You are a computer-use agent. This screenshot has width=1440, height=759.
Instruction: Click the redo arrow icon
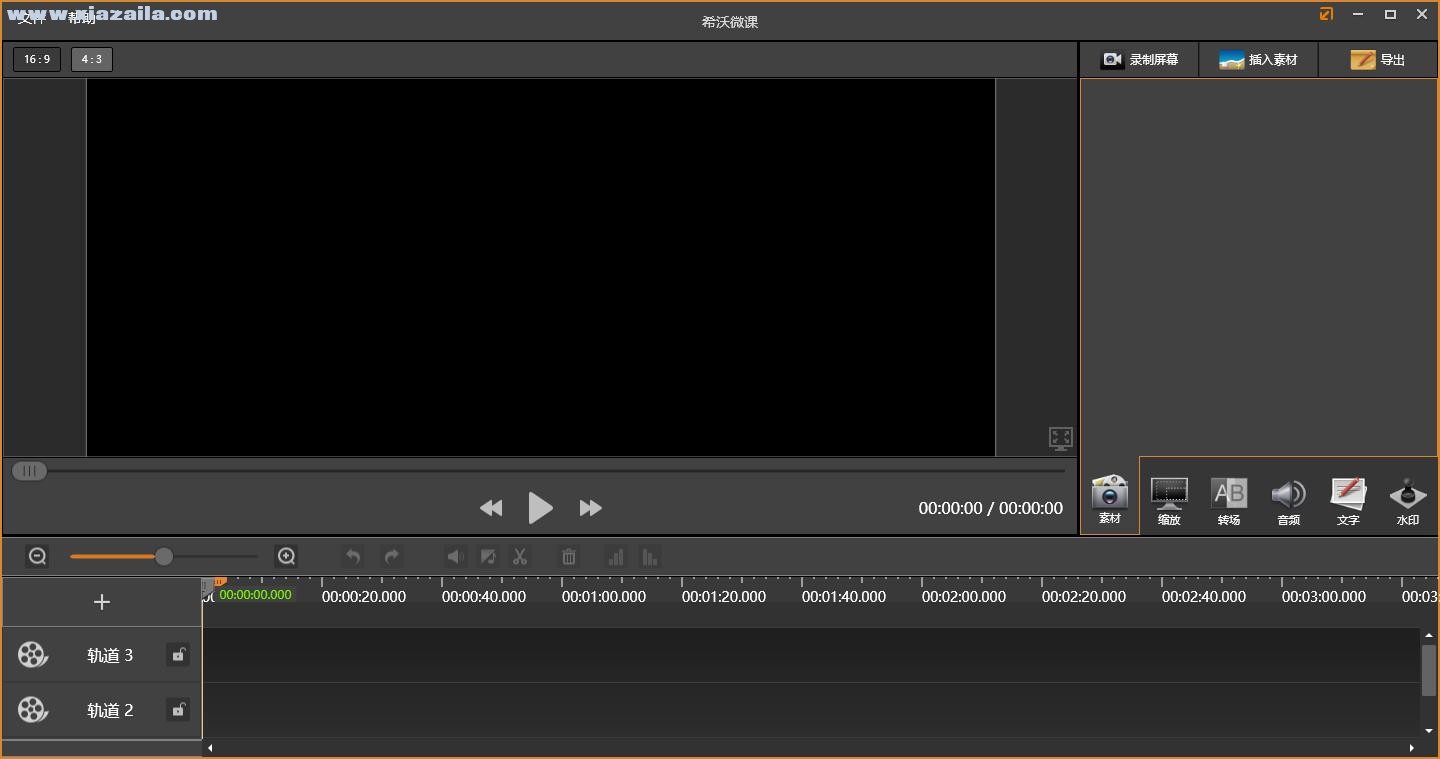point(392,557)
